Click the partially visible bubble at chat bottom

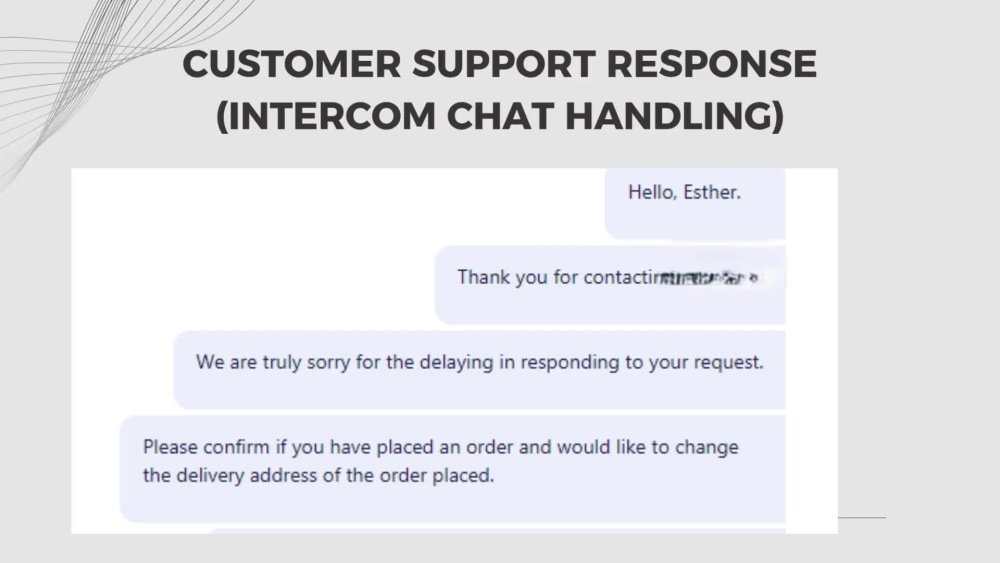[497, 530]
